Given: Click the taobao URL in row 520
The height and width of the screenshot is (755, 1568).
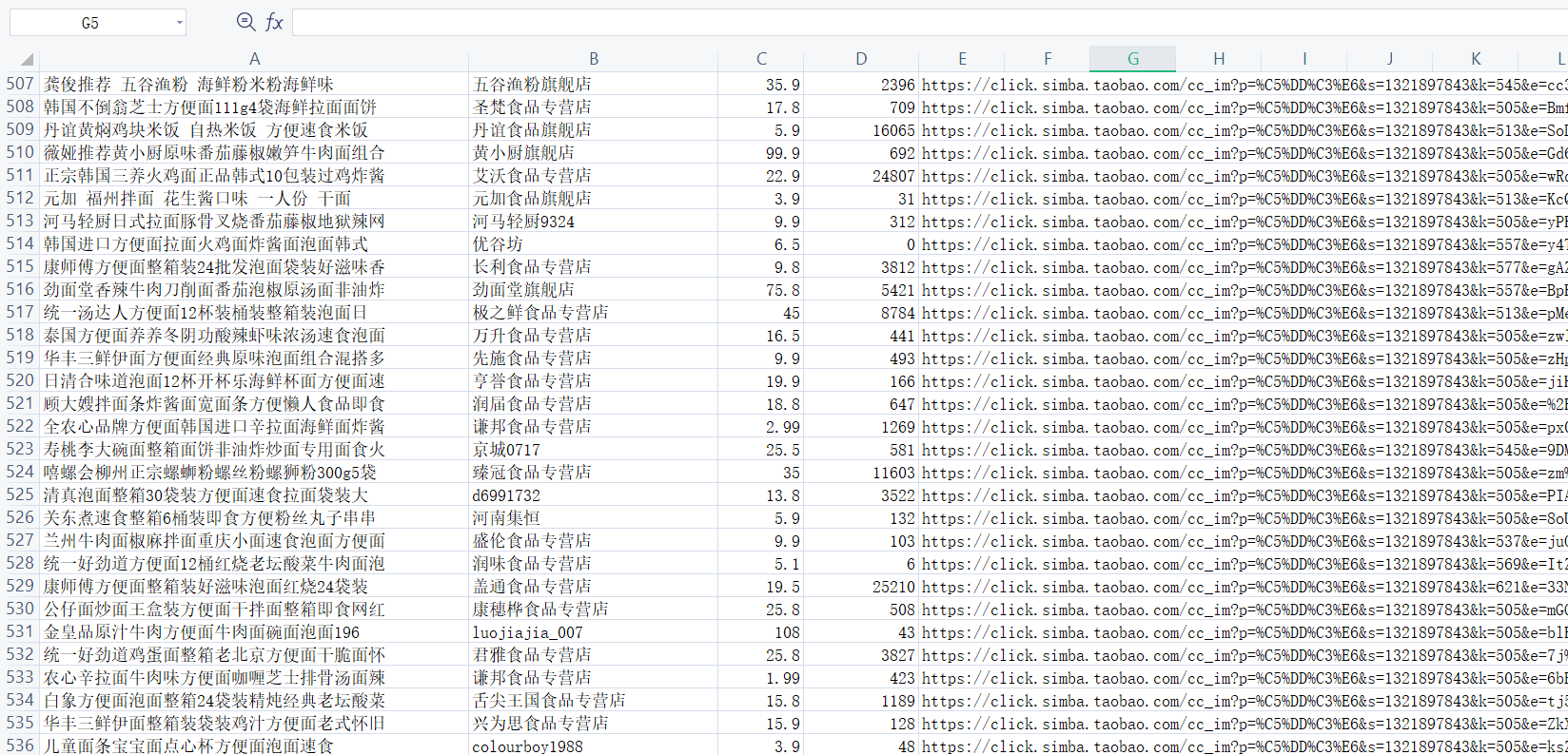Looking at the screenshot, I should [x=1244, y=381].
